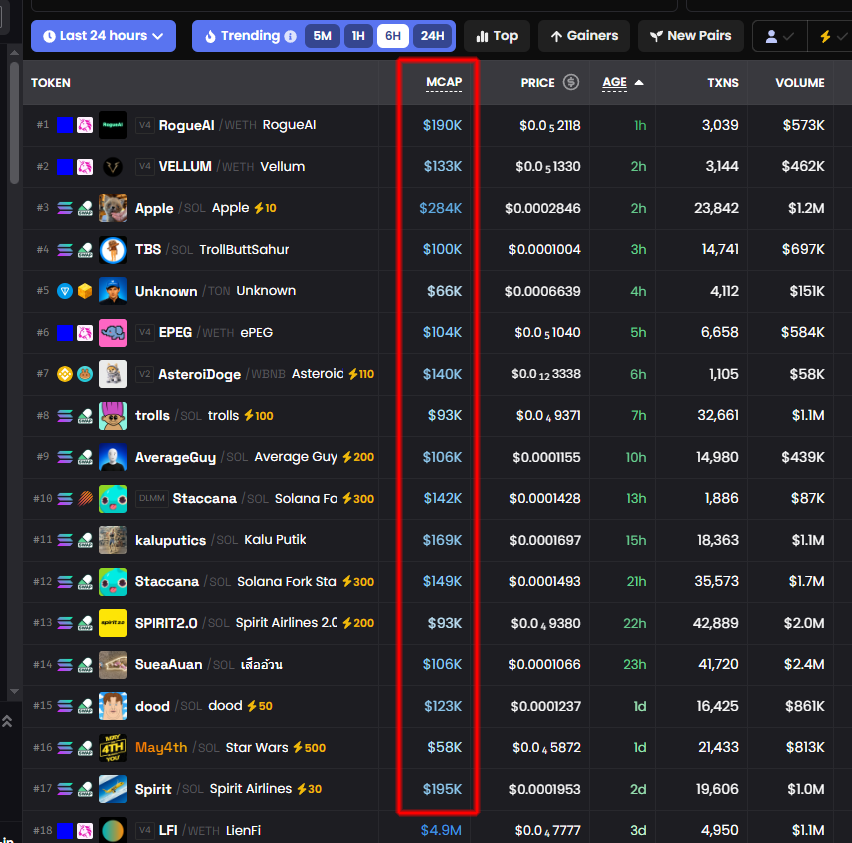Click the Staccana logo on row #12
This screenshot has width=852, height=843.
pyautogui.click(x=113, y=582)
